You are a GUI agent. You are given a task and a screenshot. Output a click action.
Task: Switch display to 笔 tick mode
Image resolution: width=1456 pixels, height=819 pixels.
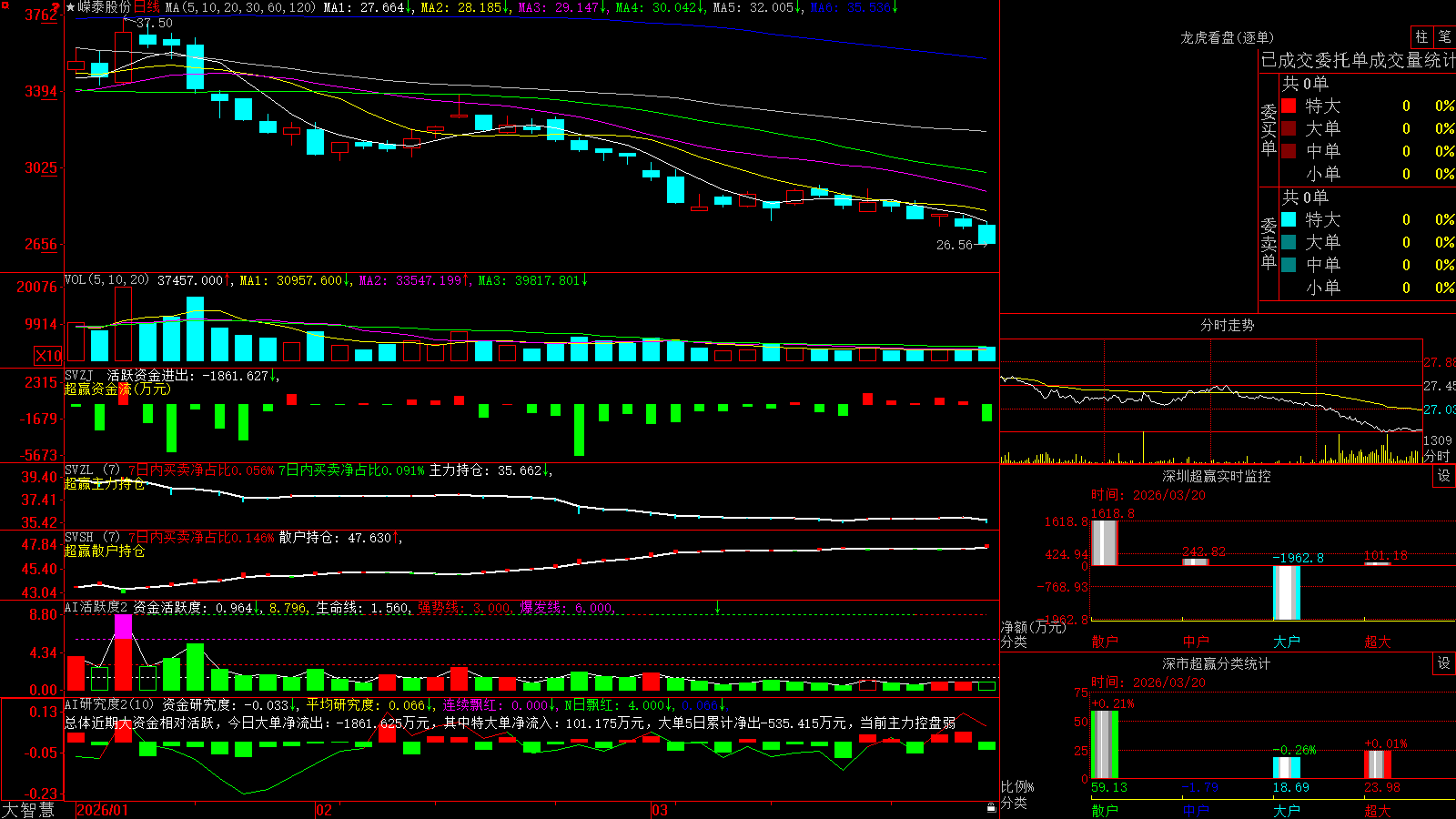coord(1445,37)
